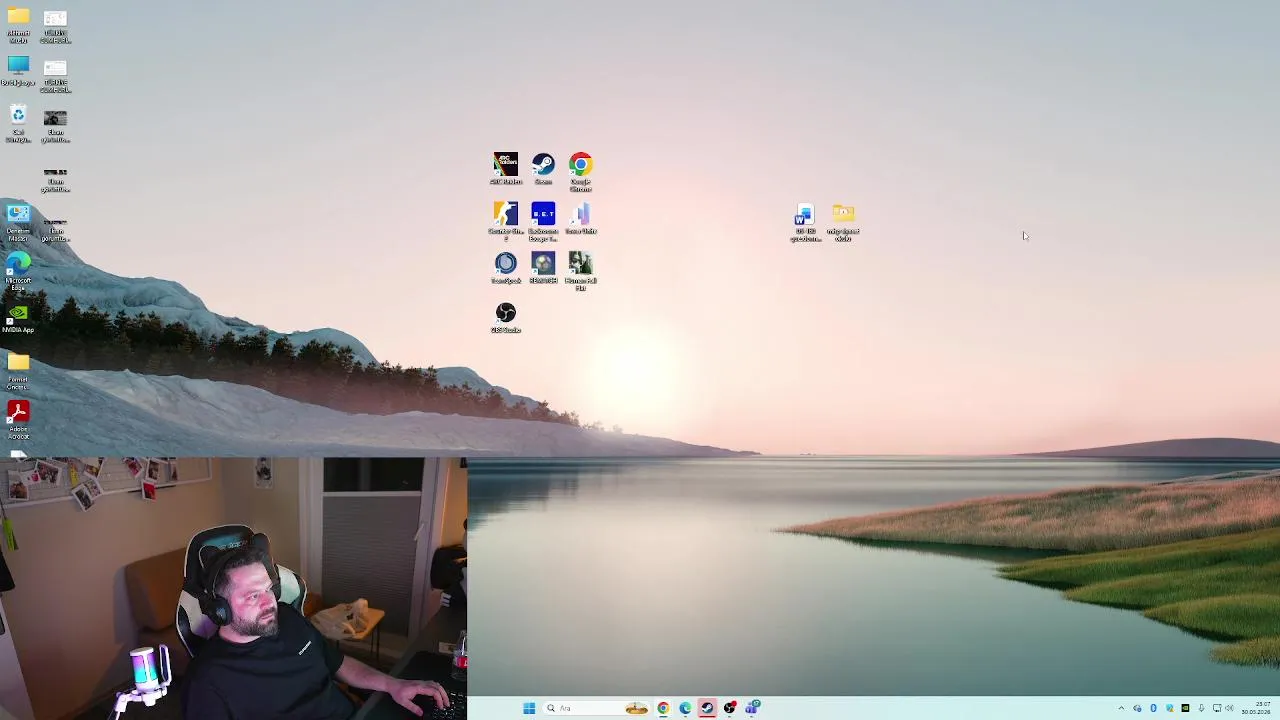The height and width of the screenshot is (720, 1280).
Task: Select the Word document on desktop
Action: tap(805, 223)
